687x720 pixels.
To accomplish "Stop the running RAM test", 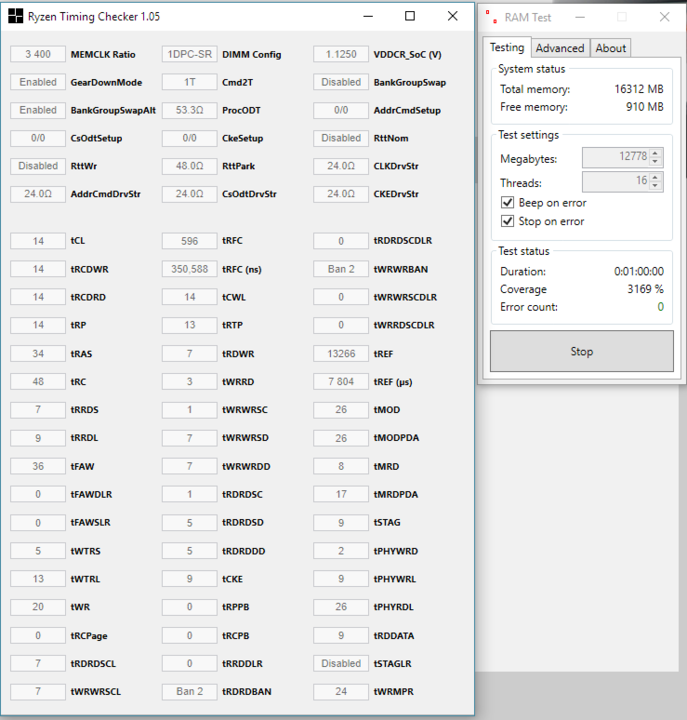I will point(581,351).
